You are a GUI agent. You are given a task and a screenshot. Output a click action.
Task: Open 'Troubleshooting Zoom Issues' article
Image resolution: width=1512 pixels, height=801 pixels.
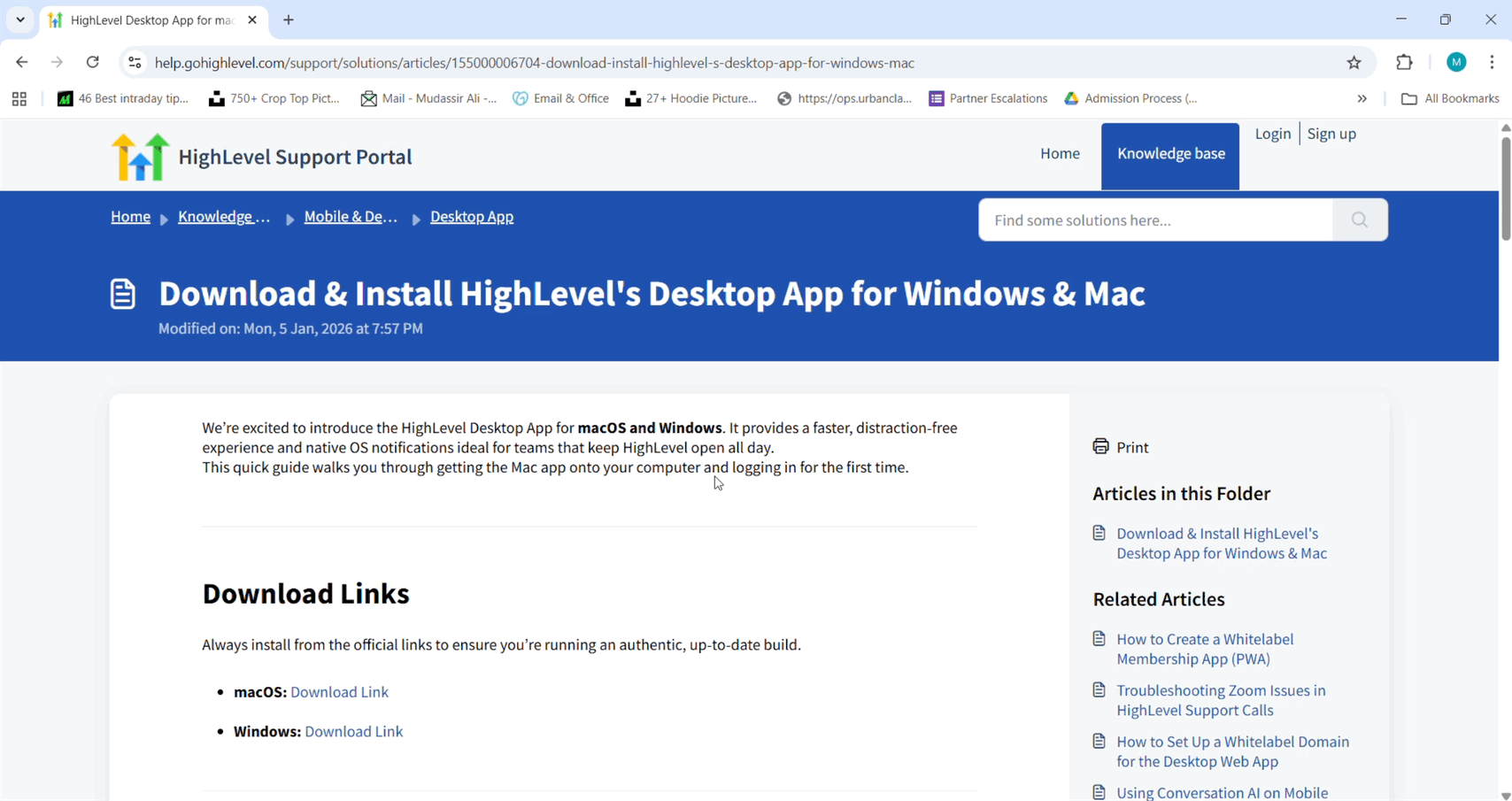[1221, 700]
